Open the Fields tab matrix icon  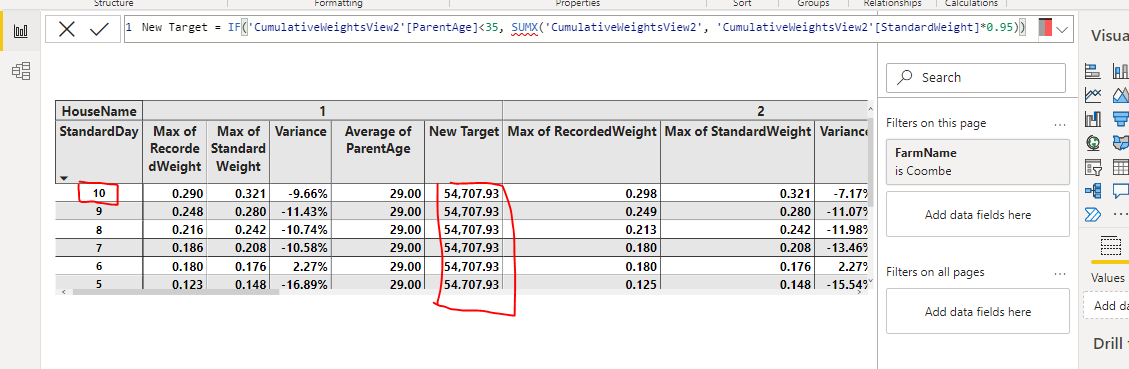[1112, 247]
